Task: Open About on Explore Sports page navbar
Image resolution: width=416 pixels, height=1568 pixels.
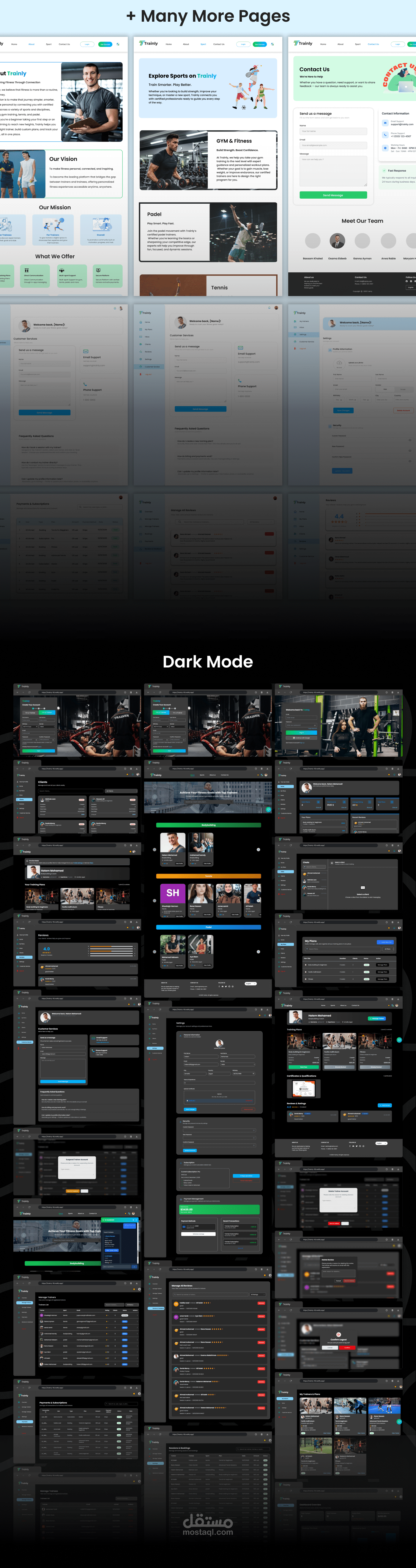Action: 186,44
